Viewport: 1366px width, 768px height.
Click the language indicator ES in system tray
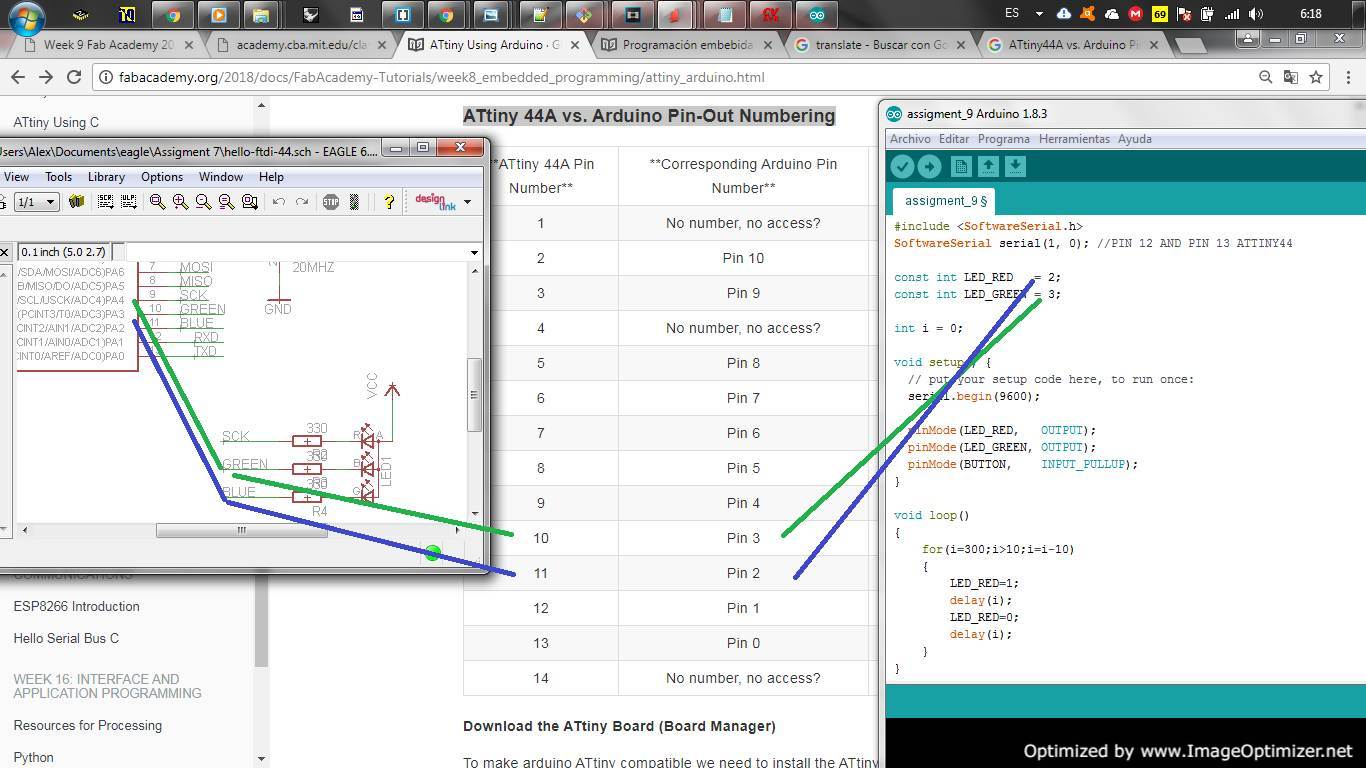click(x=1012, y=14)
